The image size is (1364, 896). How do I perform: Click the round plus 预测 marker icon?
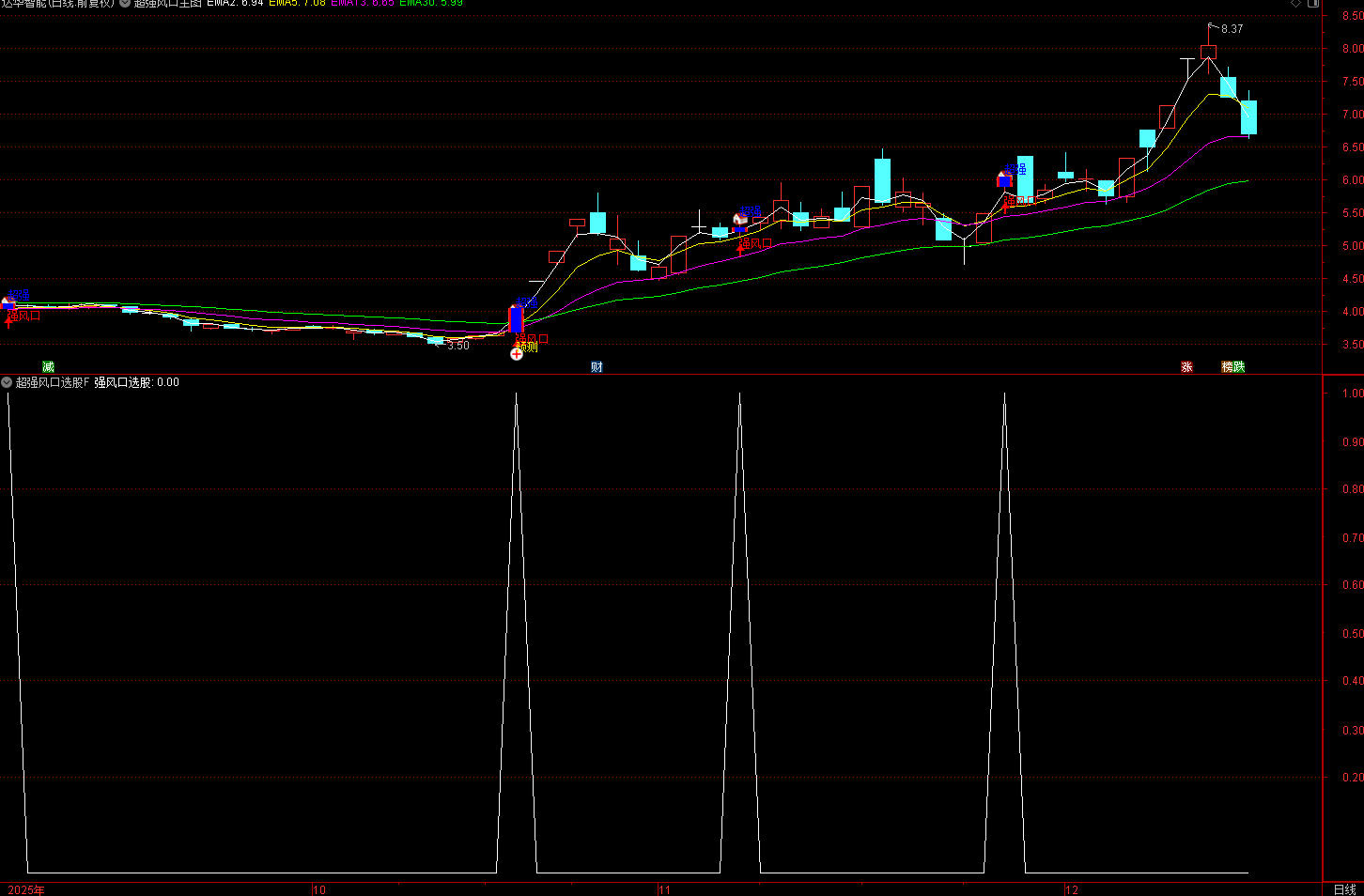click(x=517, y=354)
